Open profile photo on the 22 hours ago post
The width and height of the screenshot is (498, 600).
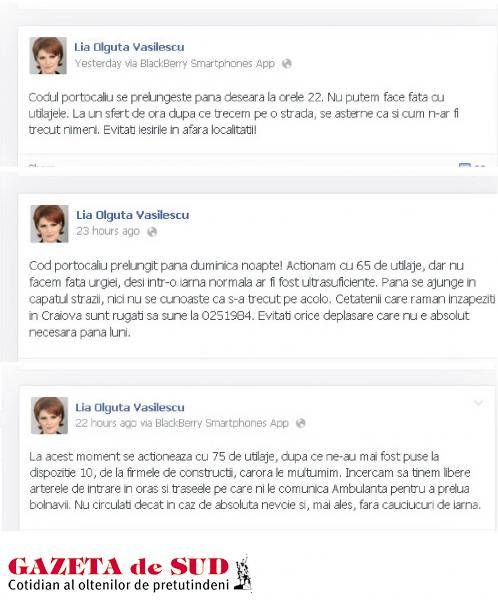pyautogui.click(x=49, y=416)
